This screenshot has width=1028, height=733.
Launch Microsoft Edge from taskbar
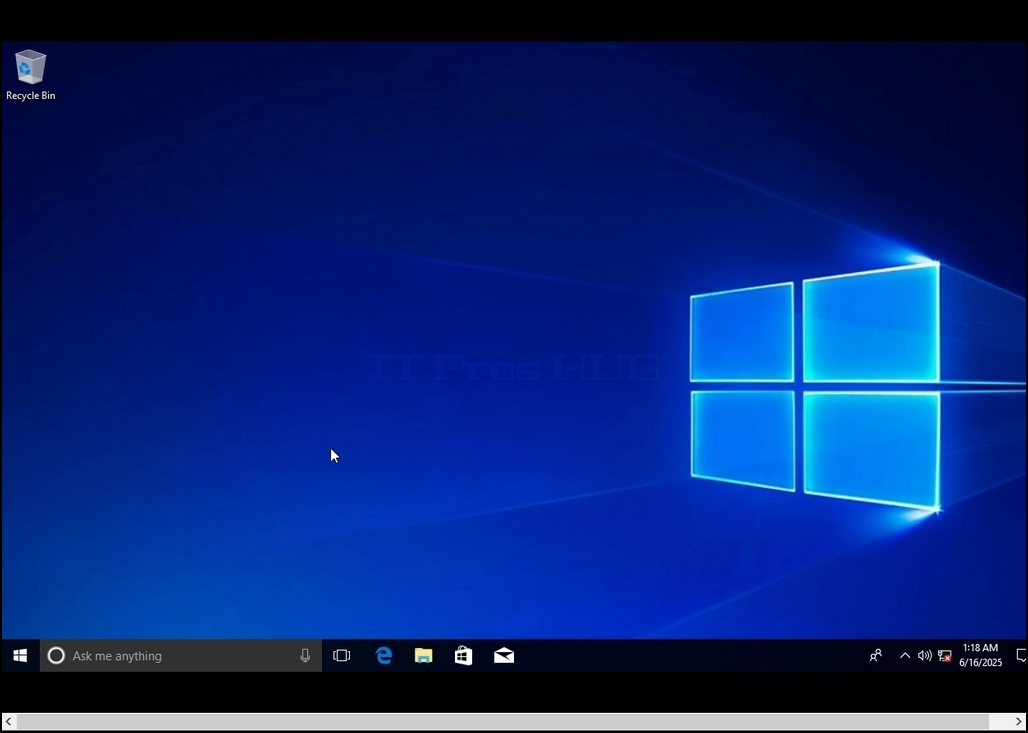[x=384, y=656]
